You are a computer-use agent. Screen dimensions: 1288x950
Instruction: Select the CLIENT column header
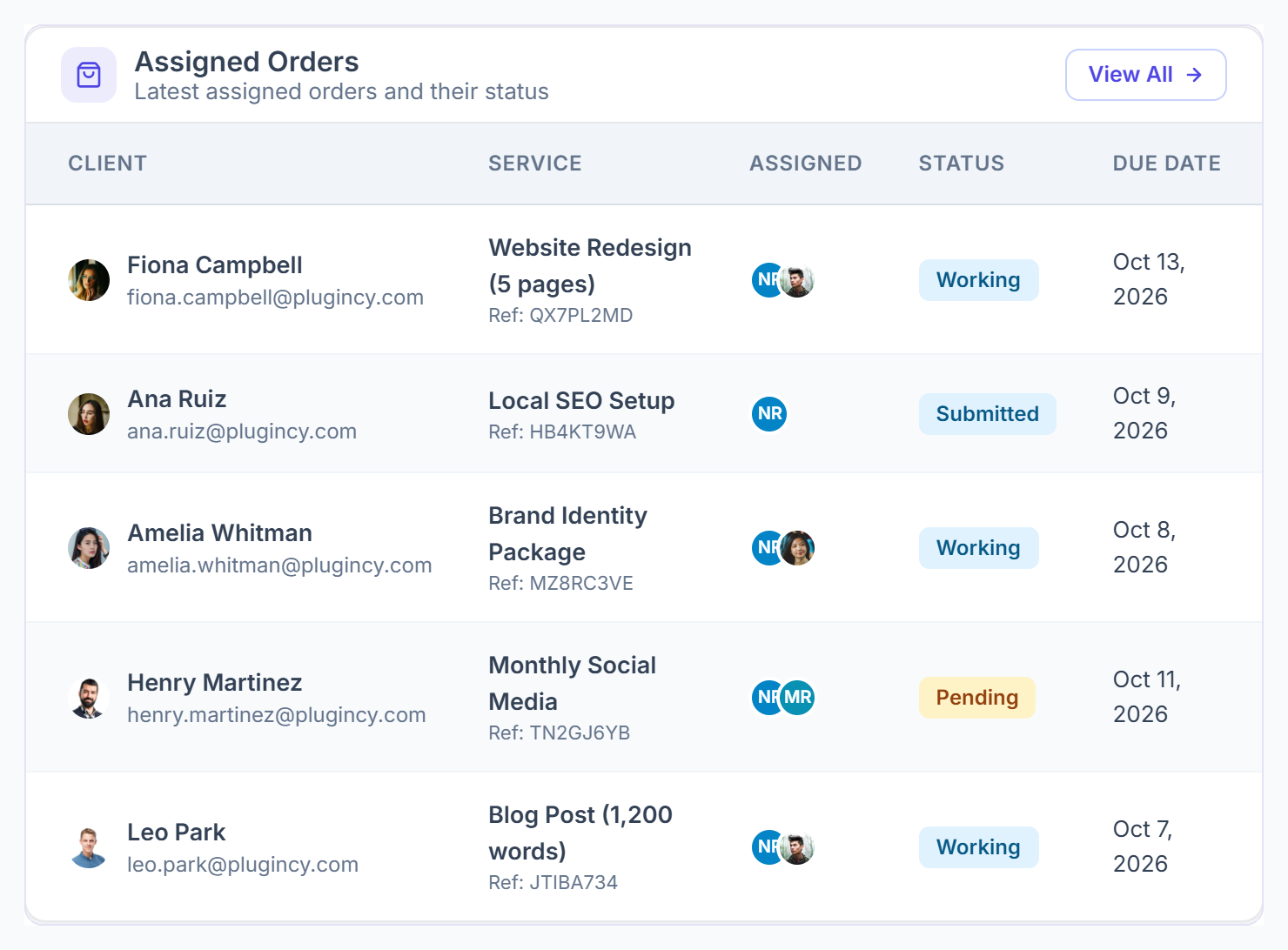(108, 164)
